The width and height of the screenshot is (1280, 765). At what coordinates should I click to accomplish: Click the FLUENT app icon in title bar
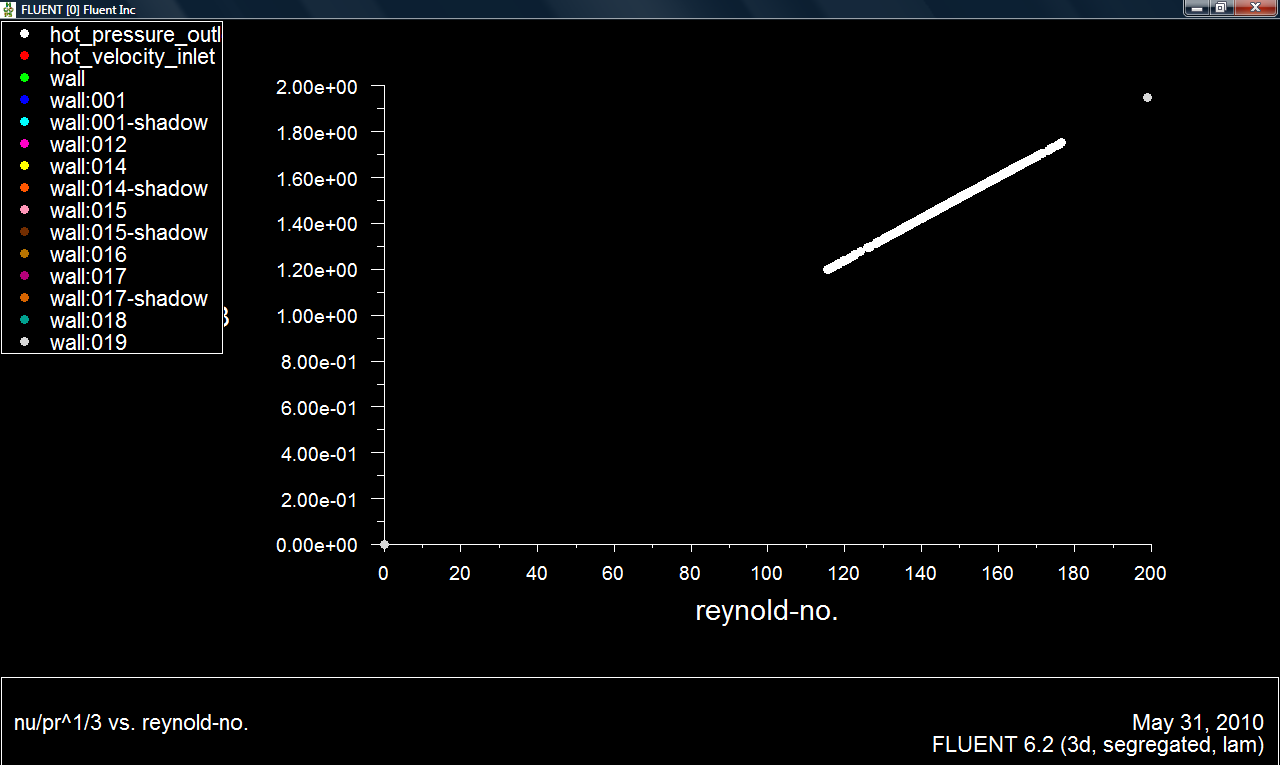click(x=9, y=9)
